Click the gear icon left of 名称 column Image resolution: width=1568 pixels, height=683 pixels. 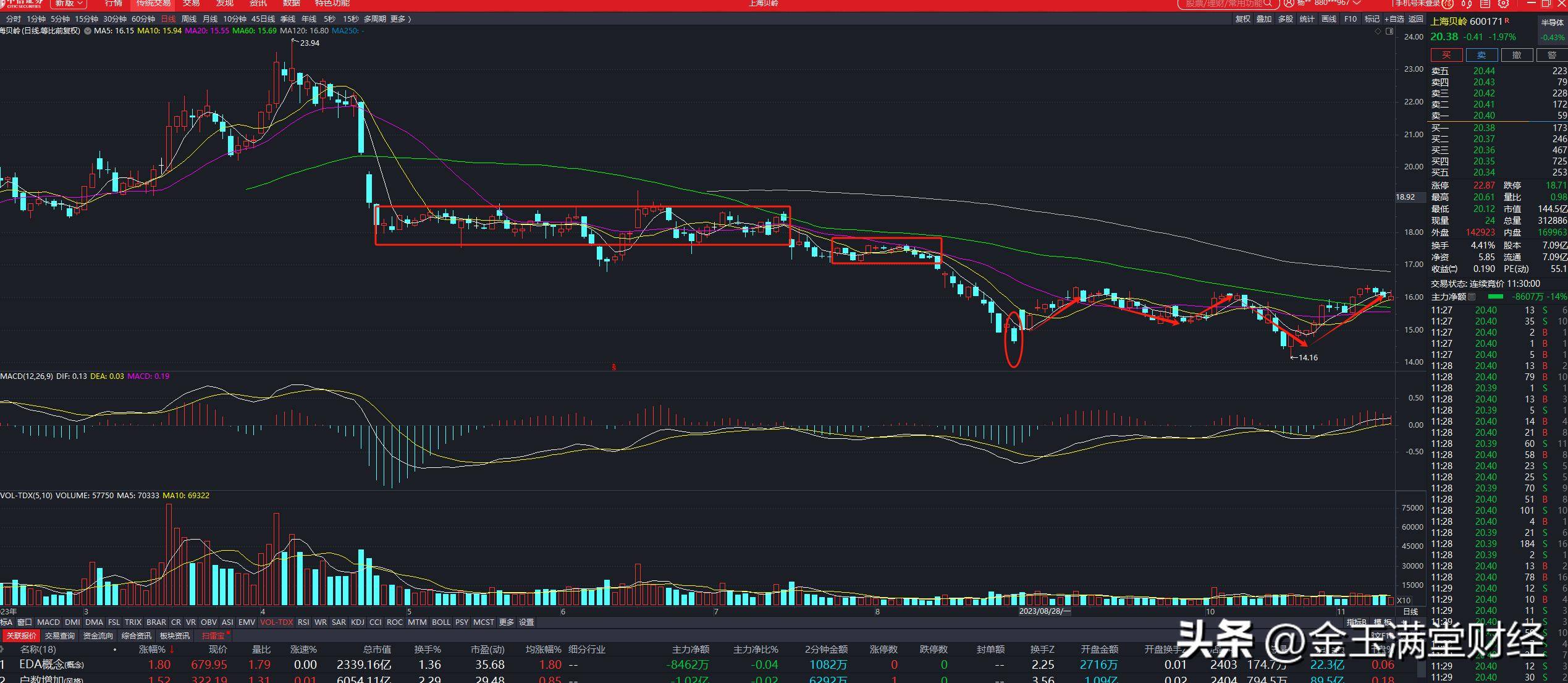point(3,650)
